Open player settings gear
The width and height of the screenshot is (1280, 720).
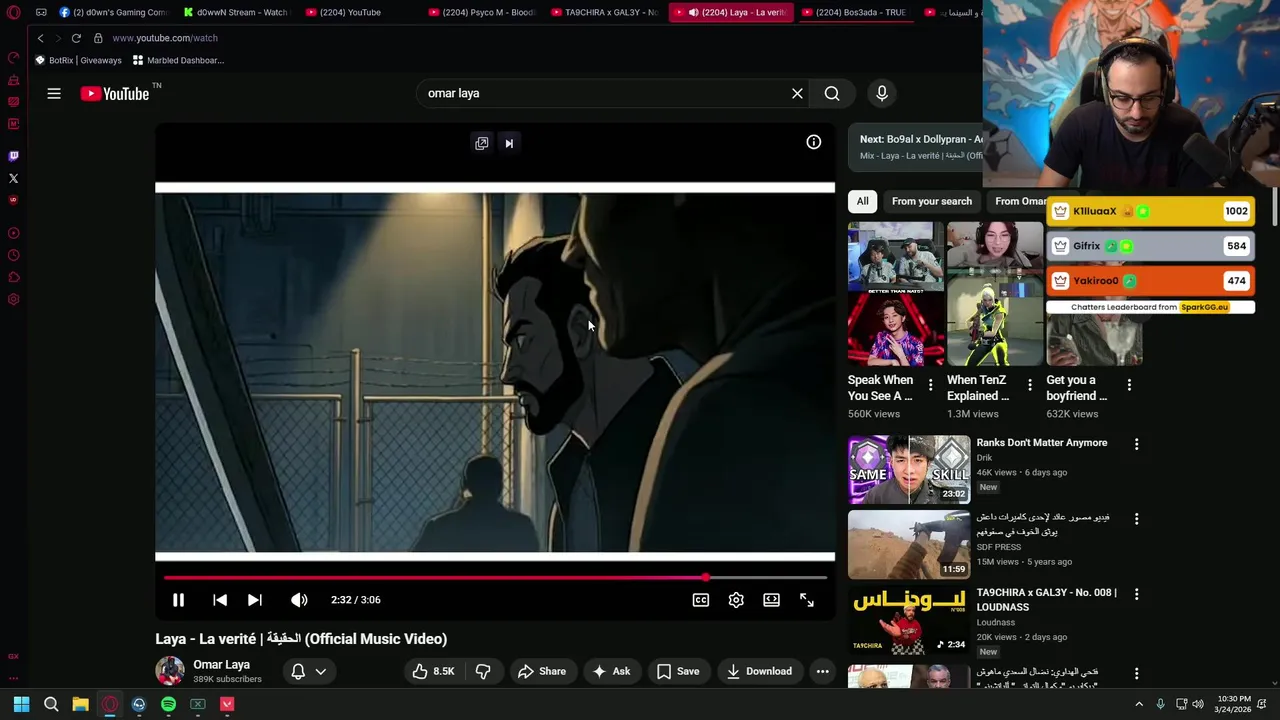point(736,600)
